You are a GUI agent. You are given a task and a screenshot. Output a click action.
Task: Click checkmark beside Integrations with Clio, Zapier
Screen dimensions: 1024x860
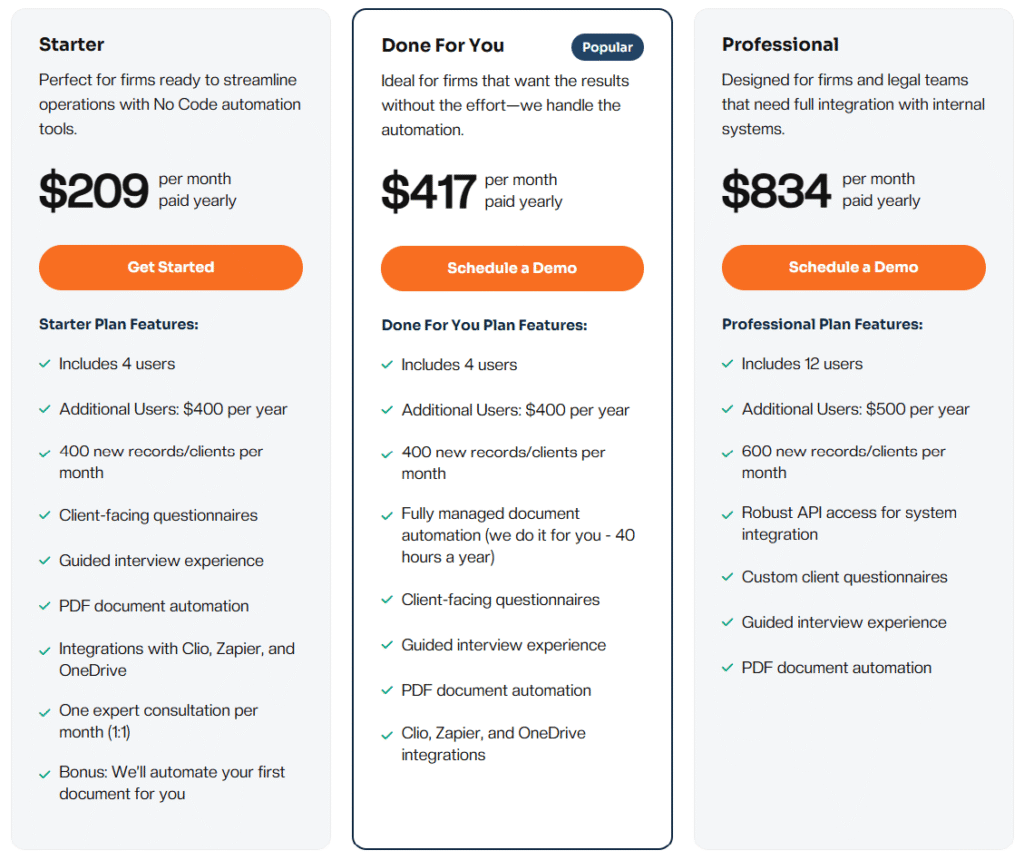tap(45, 650)
